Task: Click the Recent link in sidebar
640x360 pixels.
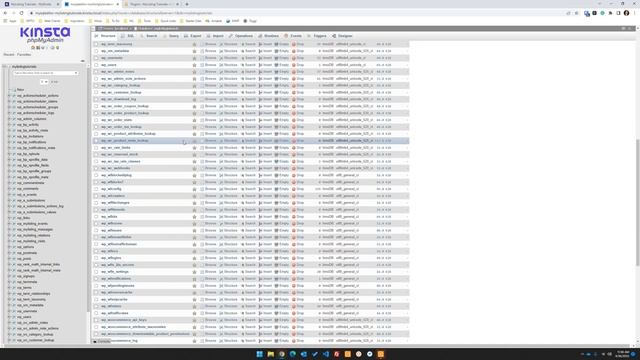Action: (9, 55)
